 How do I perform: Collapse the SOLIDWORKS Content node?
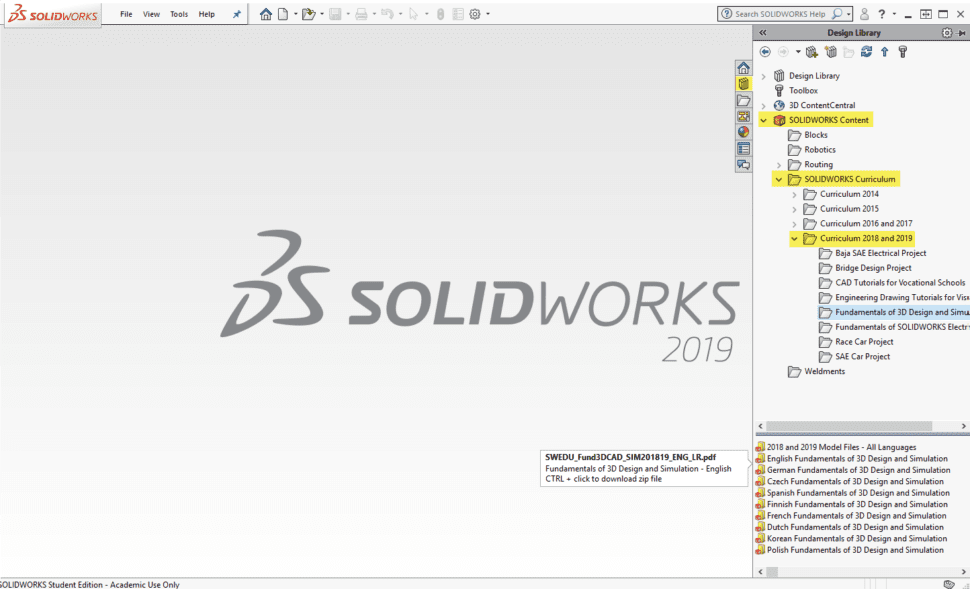tap(763, 121)
